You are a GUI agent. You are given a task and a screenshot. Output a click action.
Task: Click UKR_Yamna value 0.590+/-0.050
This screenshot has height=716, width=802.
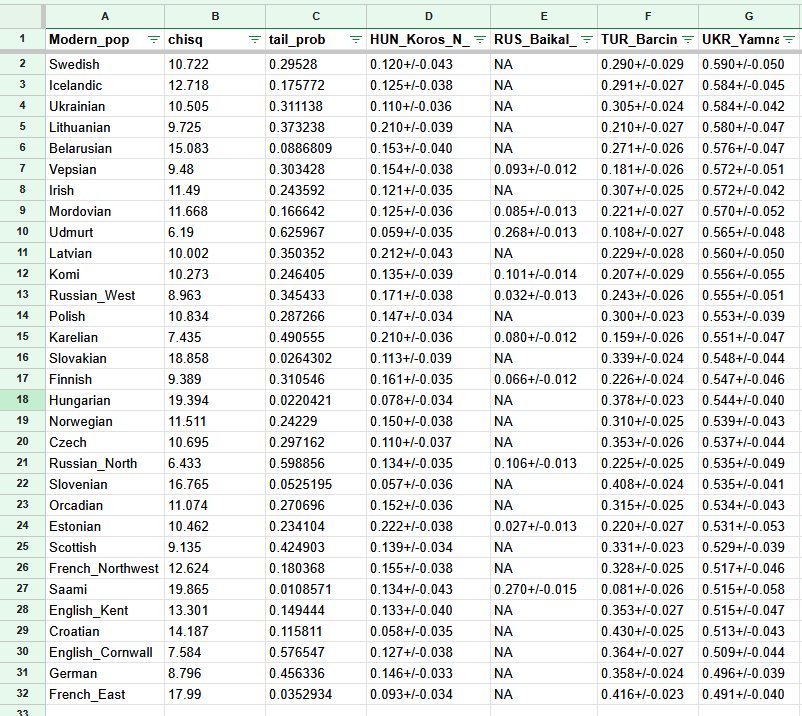749,64
